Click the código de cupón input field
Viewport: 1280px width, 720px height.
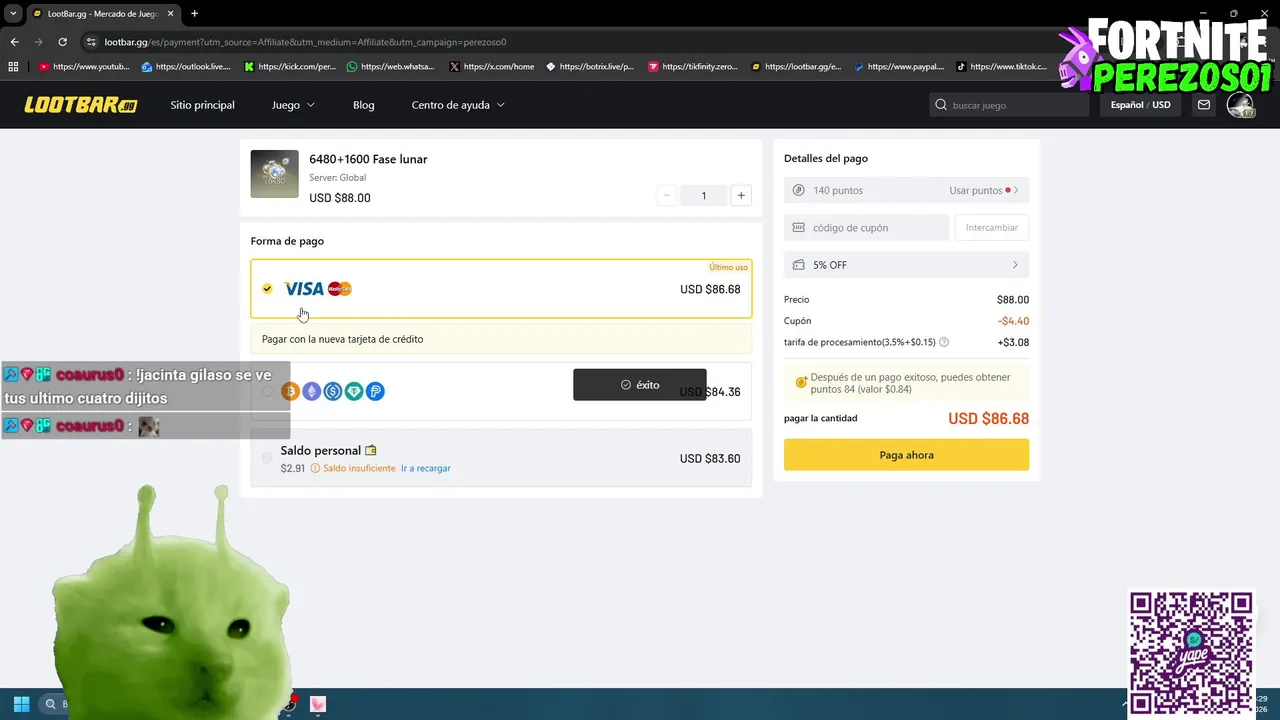coord(866,228)
